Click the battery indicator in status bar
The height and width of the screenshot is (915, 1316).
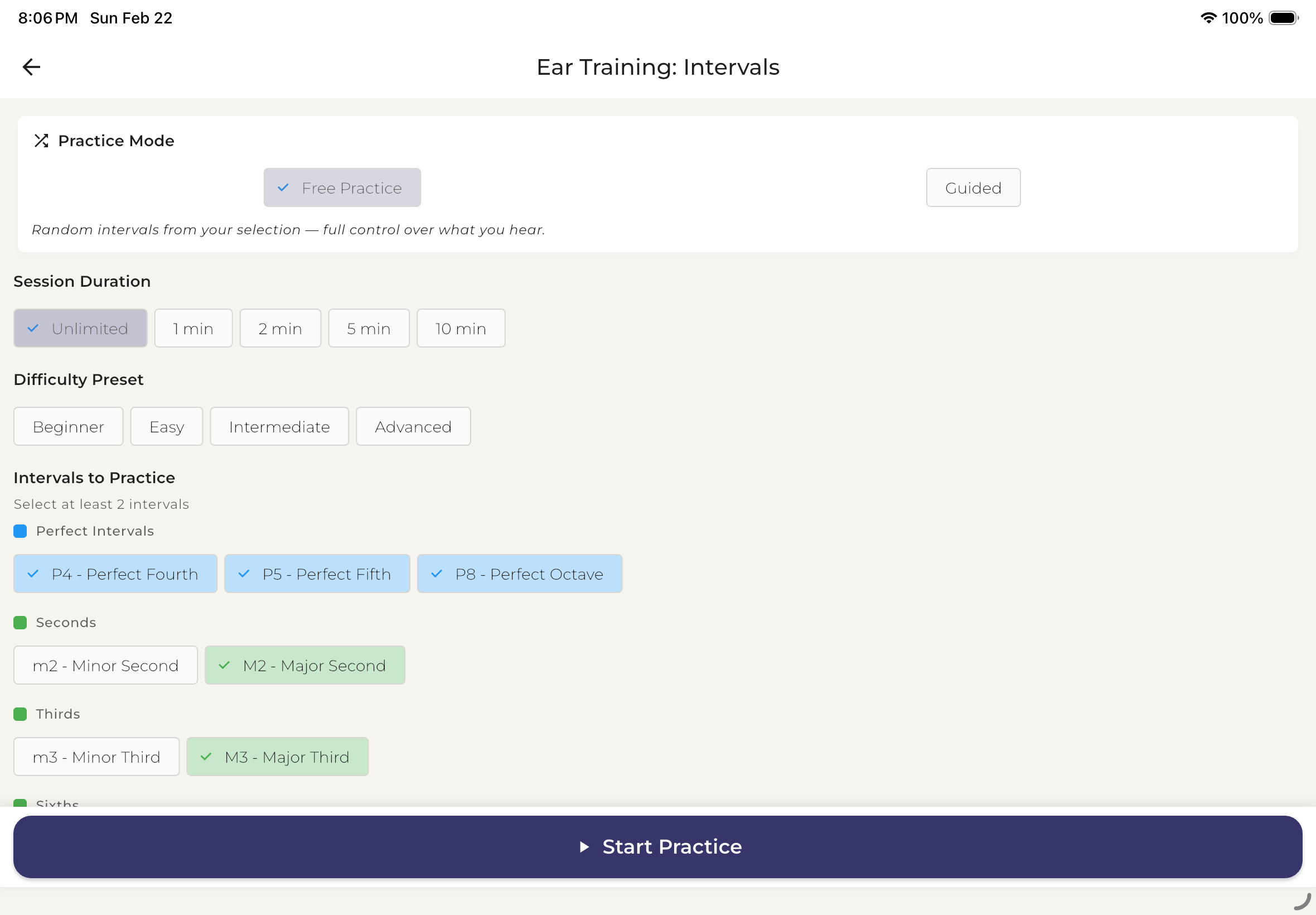pyautogui.click(x=1283, y=18)
